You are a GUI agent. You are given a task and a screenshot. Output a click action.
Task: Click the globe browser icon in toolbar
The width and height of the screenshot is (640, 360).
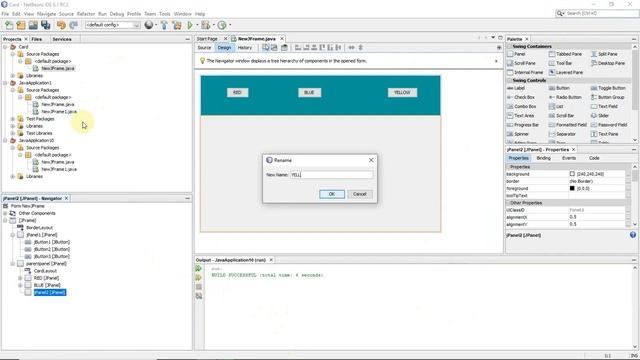click(149, 25)
